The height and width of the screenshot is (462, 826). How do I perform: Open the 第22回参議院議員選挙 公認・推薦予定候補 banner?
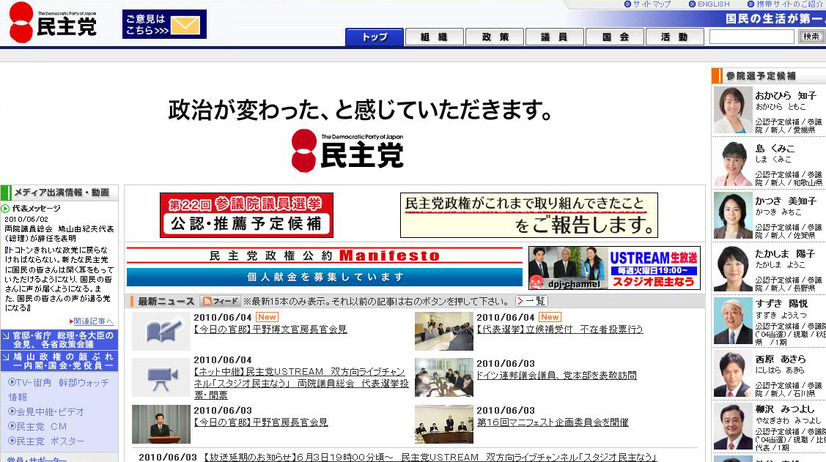coord(247,215)
